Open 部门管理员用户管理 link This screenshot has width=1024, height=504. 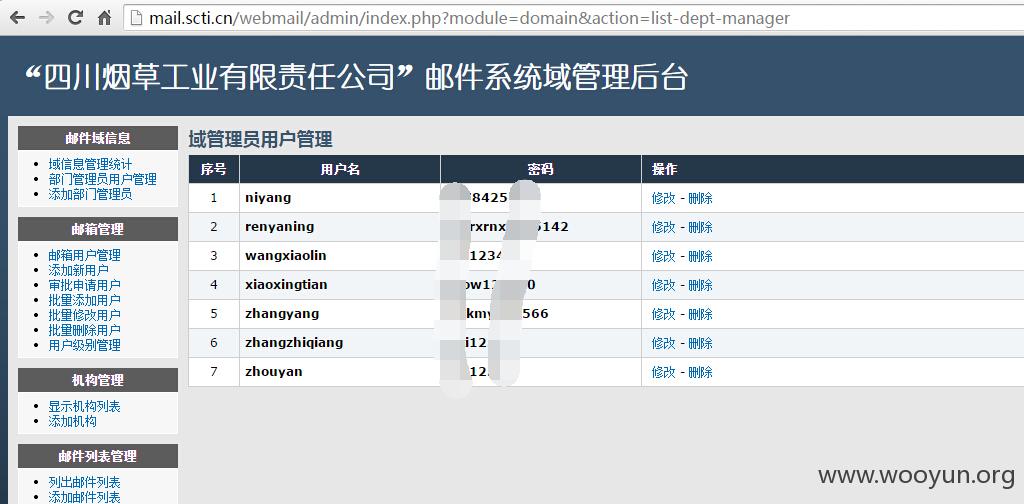103,179
